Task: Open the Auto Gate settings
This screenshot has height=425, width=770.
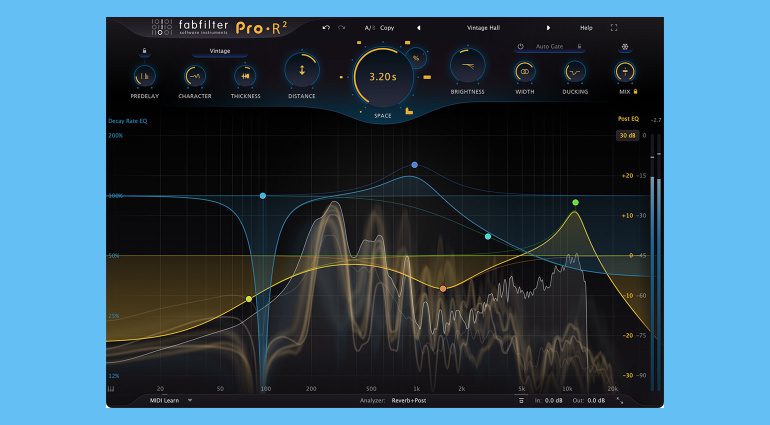Action: tap(550, 47)
